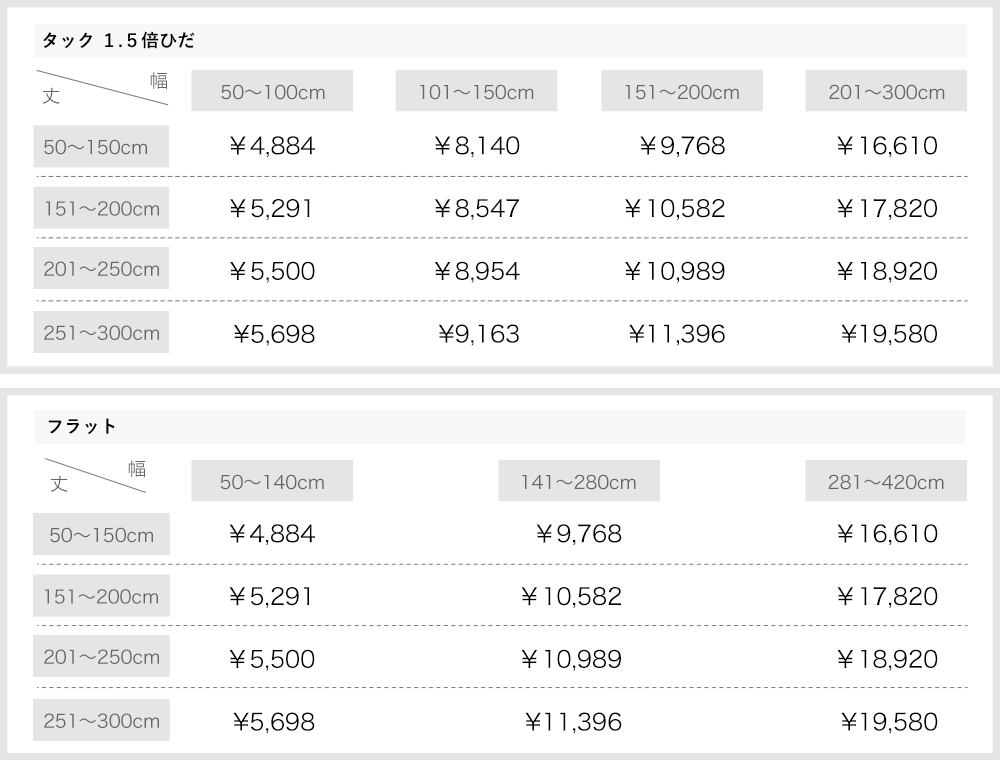Screen dimensions: 1000x760
Task: Click the 141〜280cm width header
Action: [578, 482]
